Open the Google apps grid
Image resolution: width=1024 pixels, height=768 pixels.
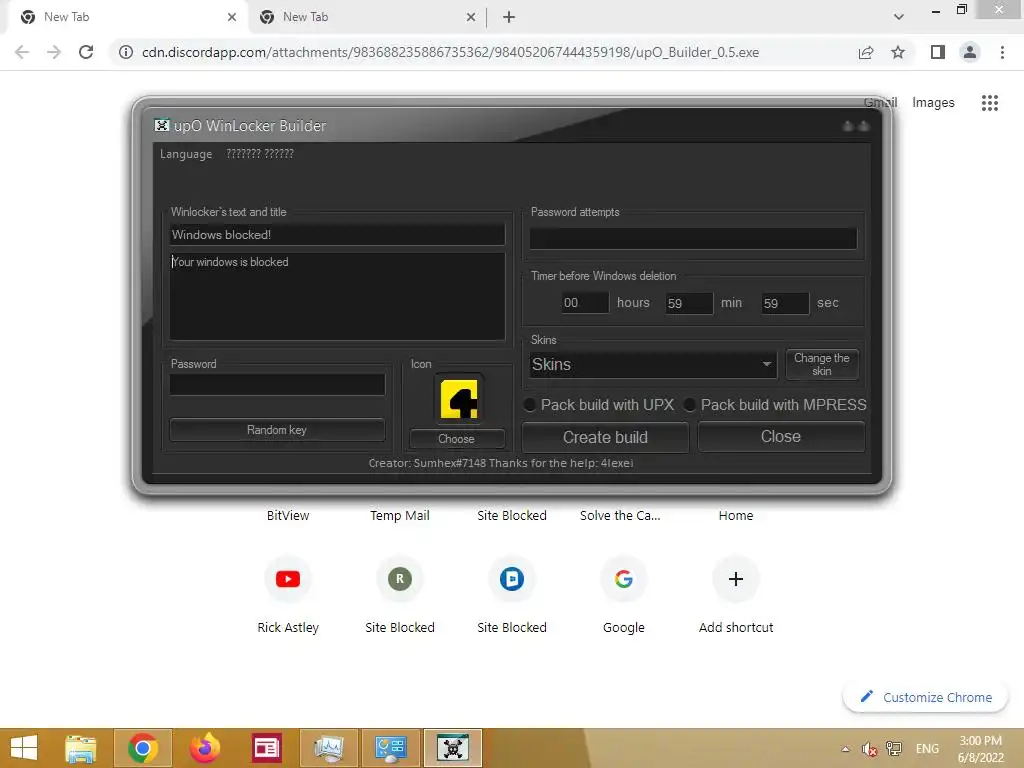pyautogui.click(x=990, y=103)
